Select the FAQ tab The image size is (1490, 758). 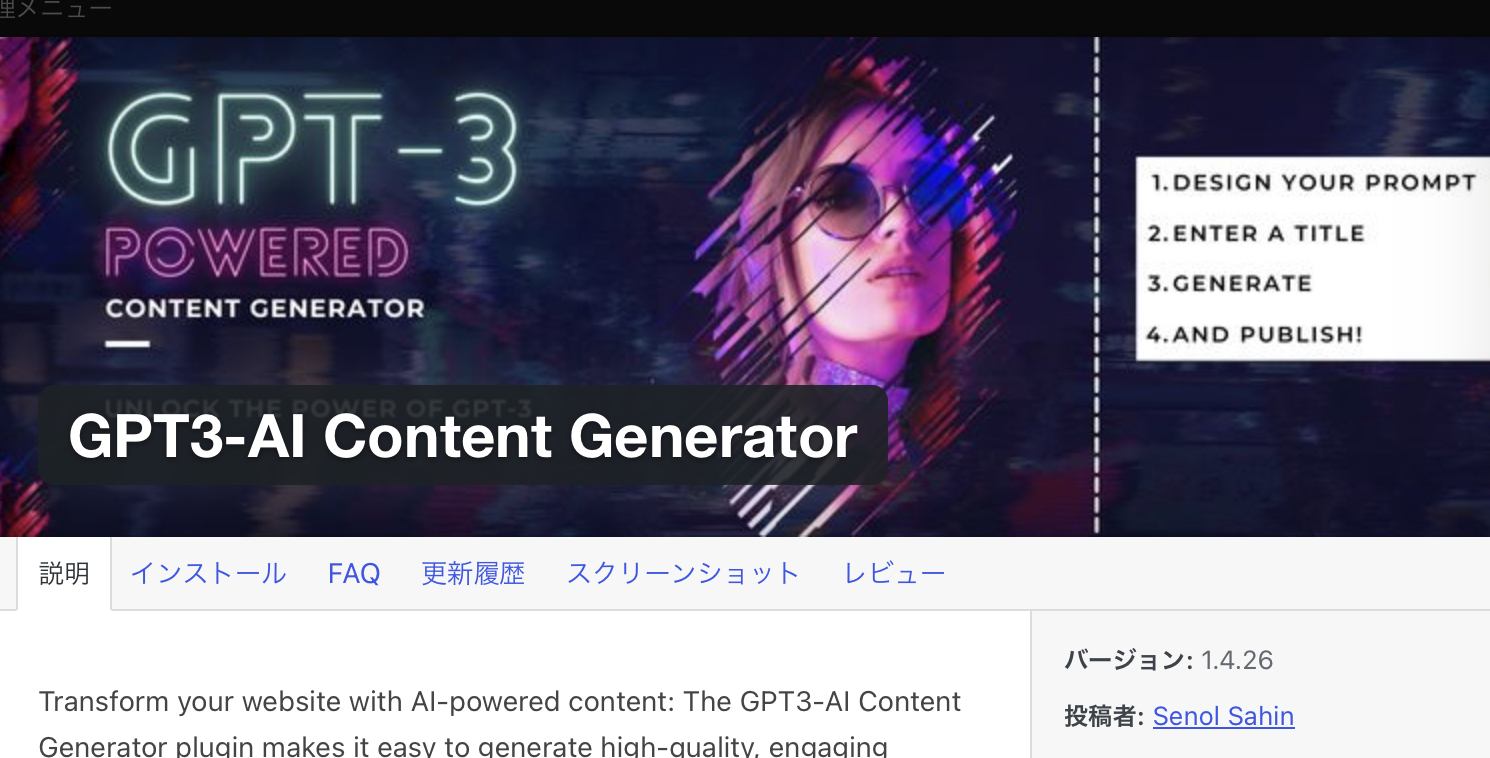[x=354, y=574]
